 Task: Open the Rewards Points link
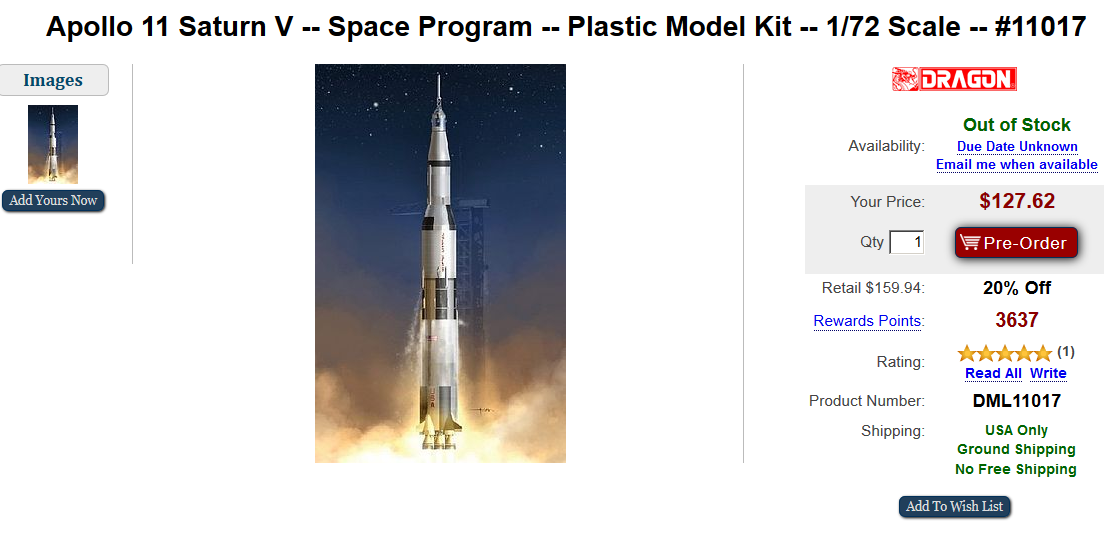pyautogui.click(x=868, y=321)
